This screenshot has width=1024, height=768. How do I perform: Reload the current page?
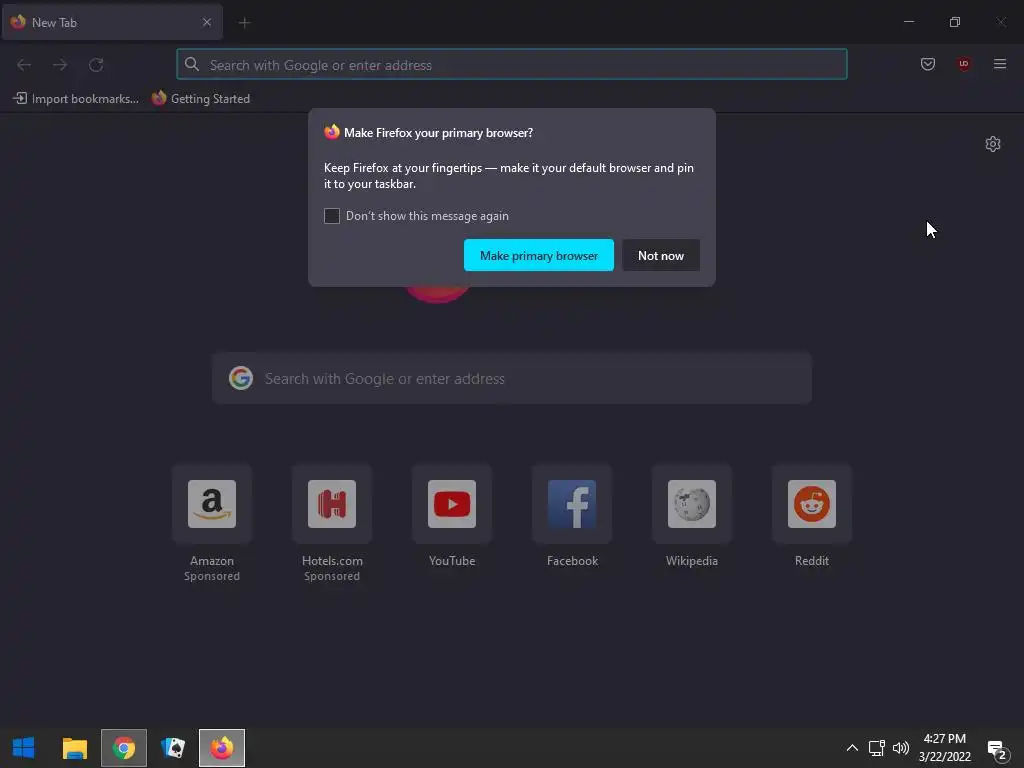96,65
